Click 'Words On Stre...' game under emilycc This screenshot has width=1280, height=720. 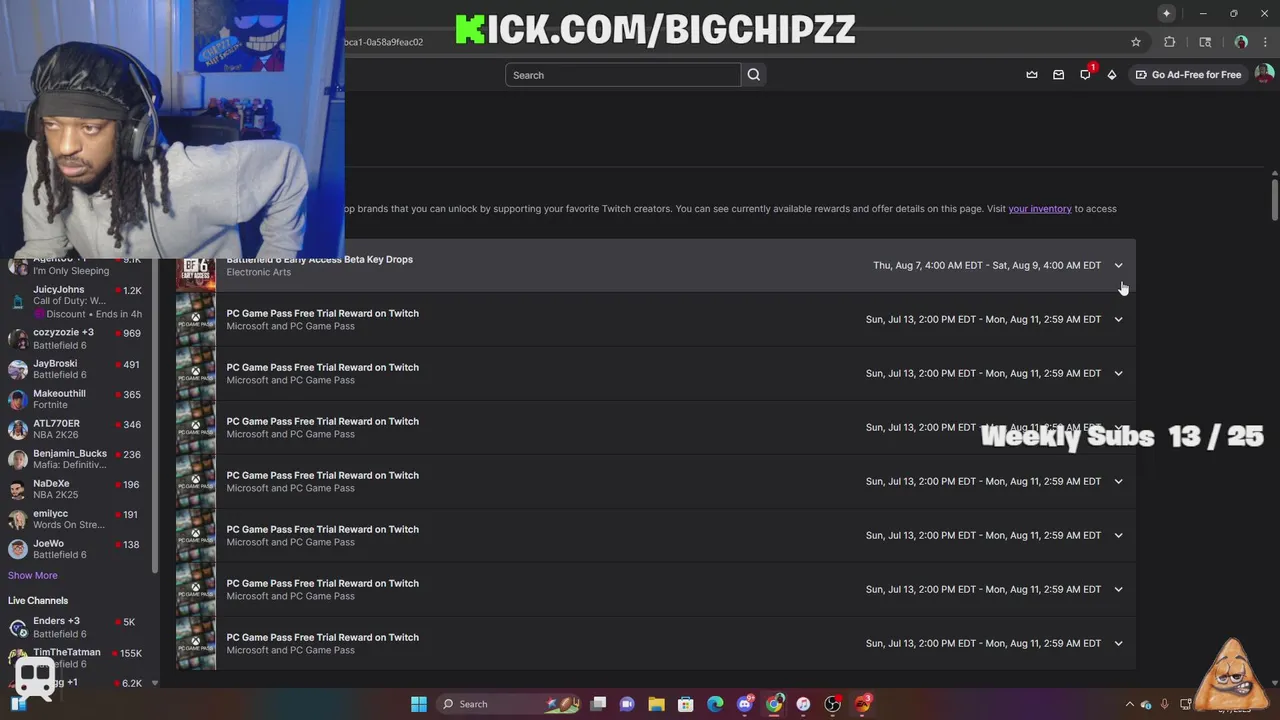point(69,525)
